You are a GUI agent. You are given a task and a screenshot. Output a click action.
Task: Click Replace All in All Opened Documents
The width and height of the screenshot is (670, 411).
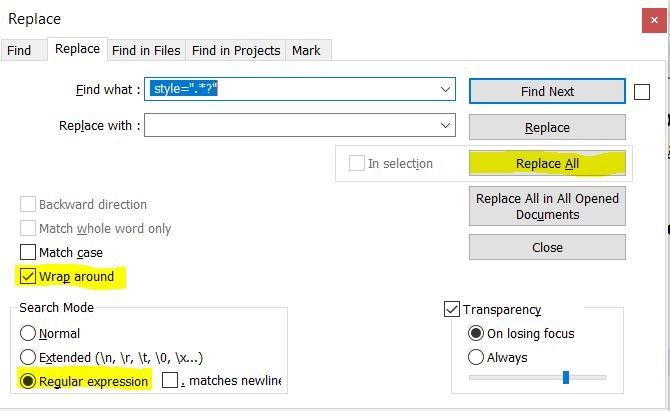pos(547,206)
